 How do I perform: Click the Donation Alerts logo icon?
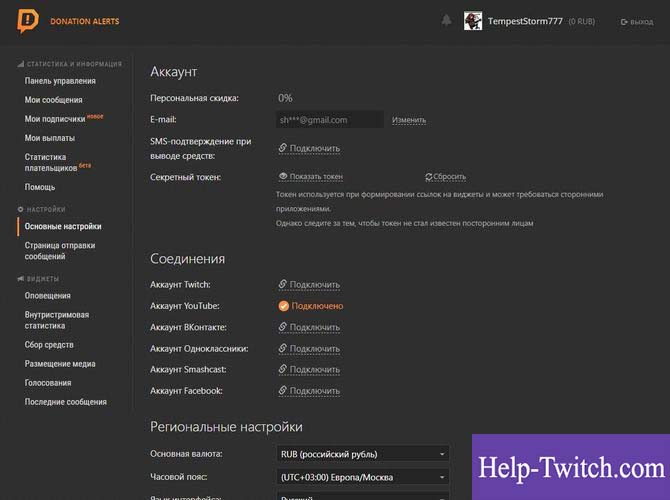[29, 21]
